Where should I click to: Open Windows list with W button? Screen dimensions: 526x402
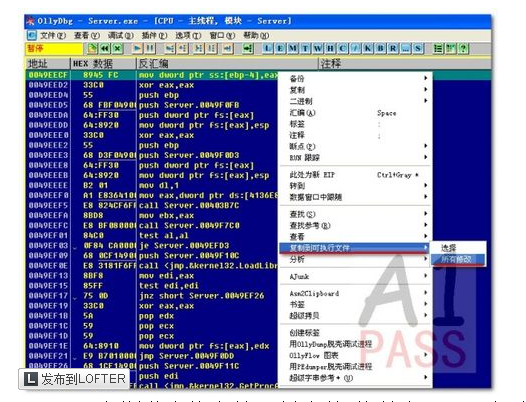click(x=317, y=49)
